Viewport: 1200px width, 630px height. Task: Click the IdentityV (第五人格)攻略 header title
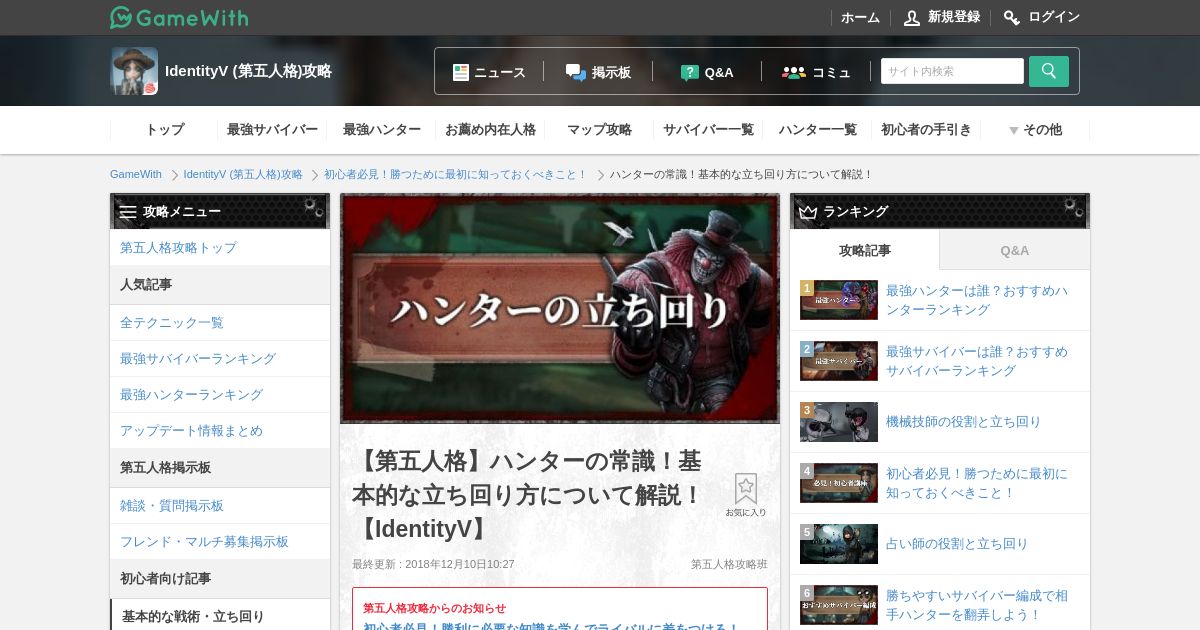[248, 71]
